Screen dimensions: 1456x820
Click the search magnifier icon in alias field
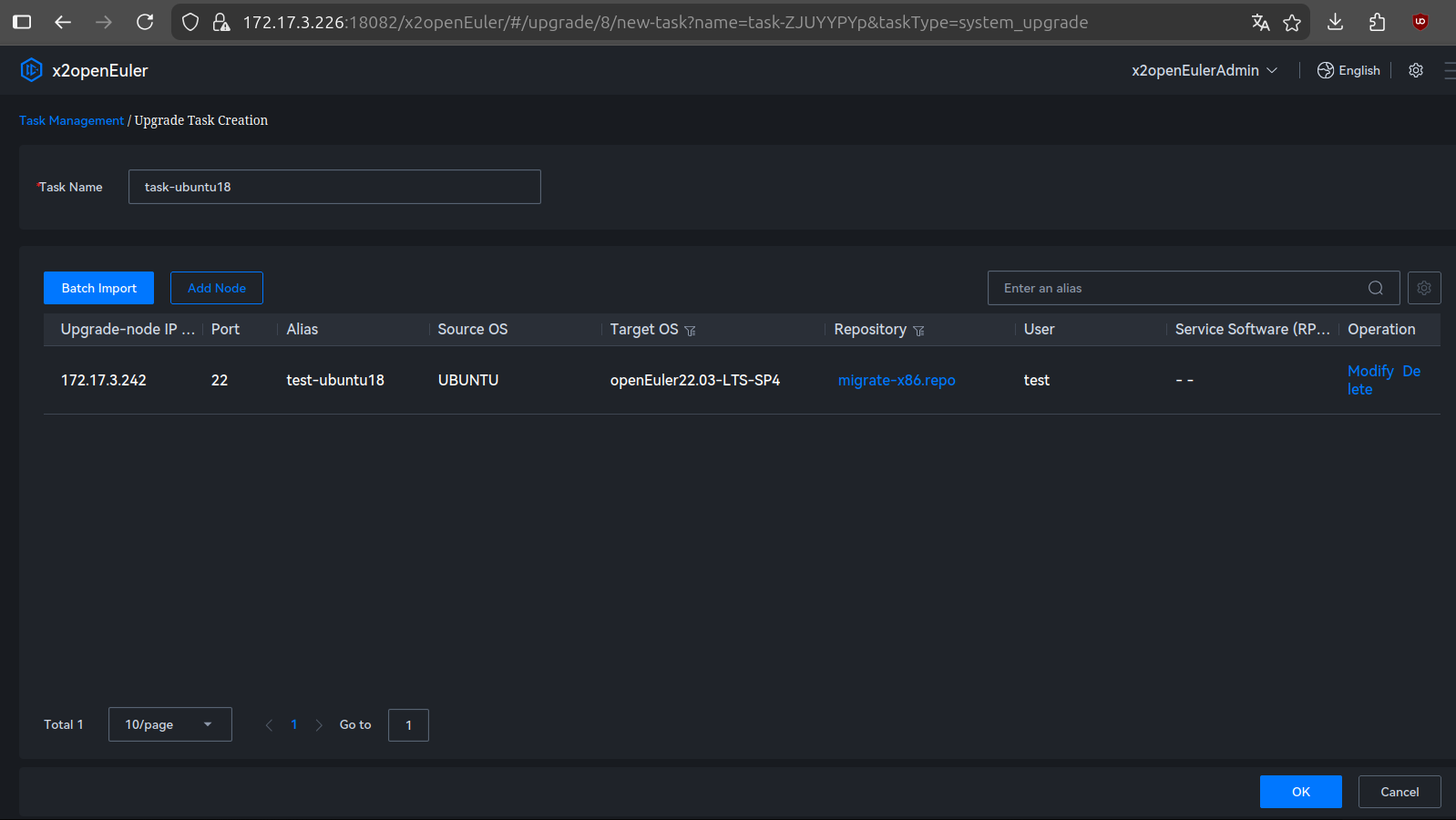[1375, 288]
